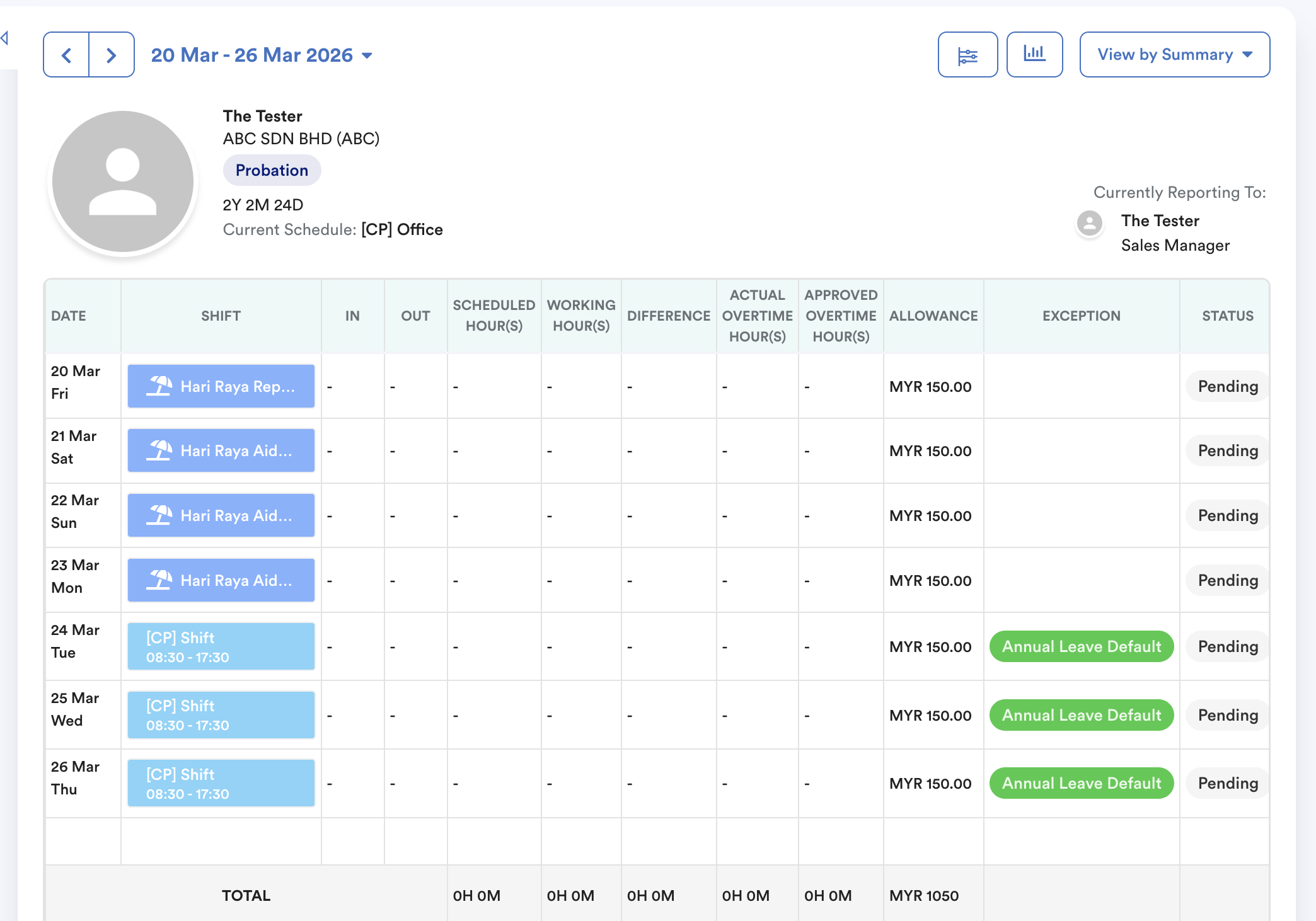Select the [CP] Shift block on 24 Mar
1316x921 pixels.
[x=221, y=646]
